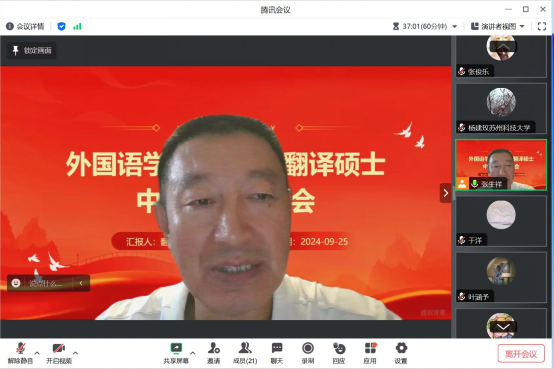Turn on camera with 开启视频
Screen dimensions: 554x369
[x=59, y=353]
